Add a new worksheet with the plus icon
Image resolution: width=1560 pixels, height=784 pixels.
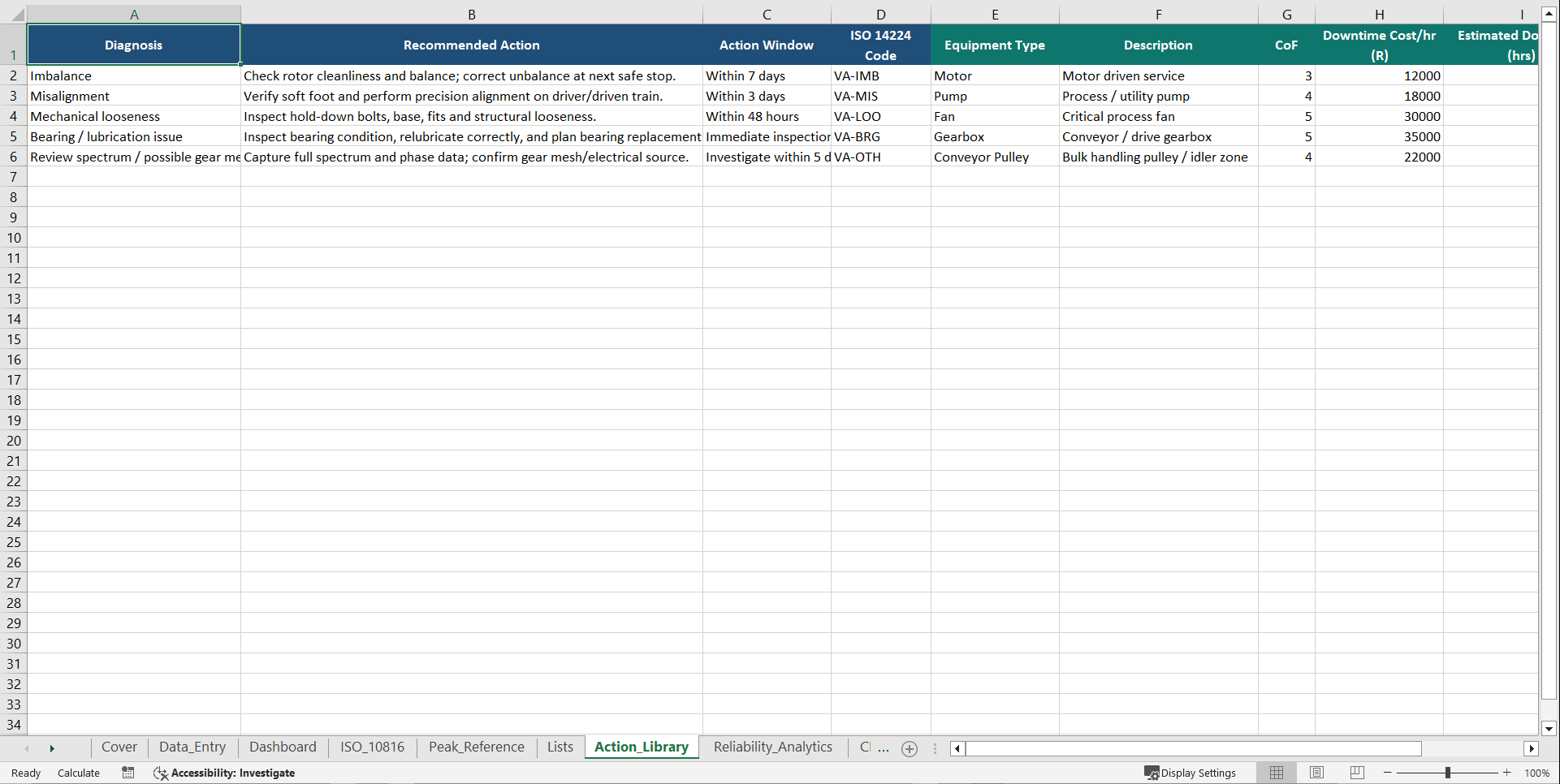(x=909, y=748)
